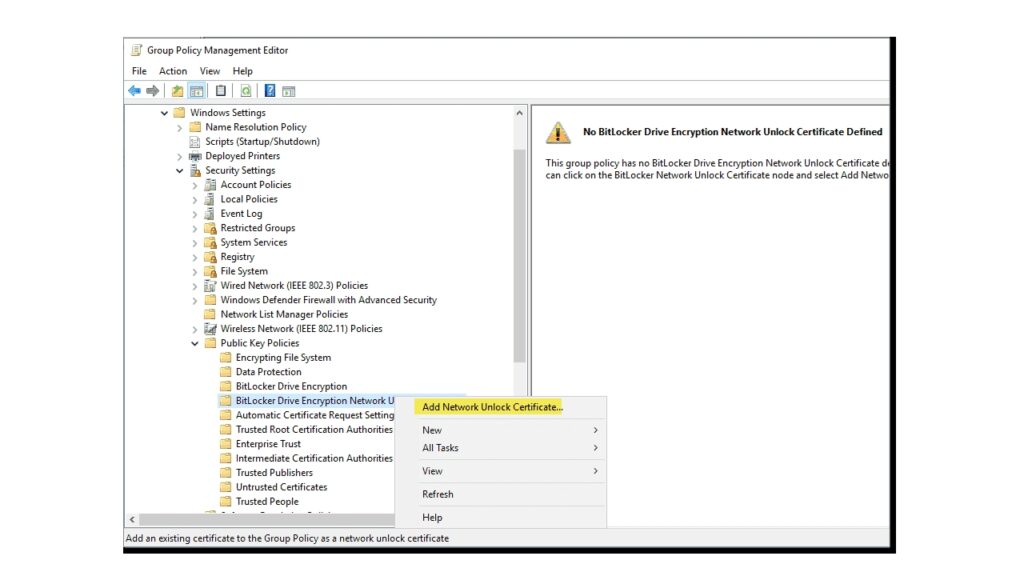The height and width of the screenshot is (576, 1024).
Task: Click the Forward navigation arrow
Action: coord(153,90)
